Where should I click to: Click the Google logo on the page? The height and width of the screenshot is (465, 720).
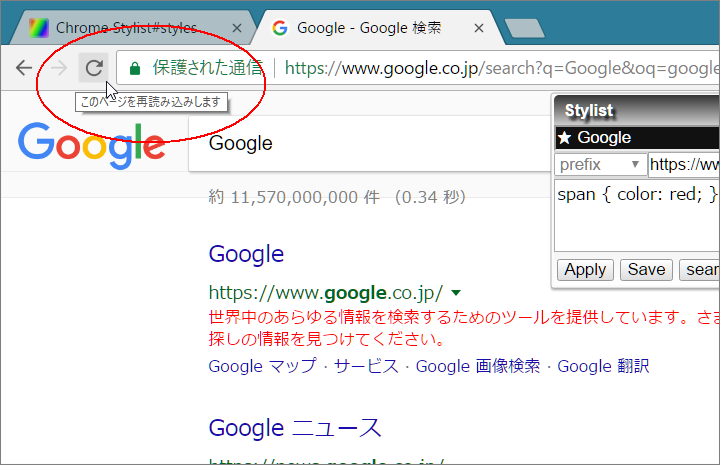(91, 145)
